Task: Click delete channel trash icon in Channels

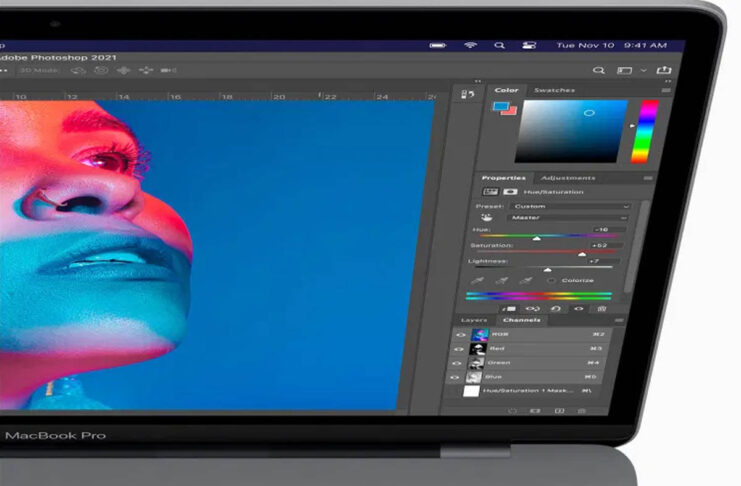Action: [582, 411]
